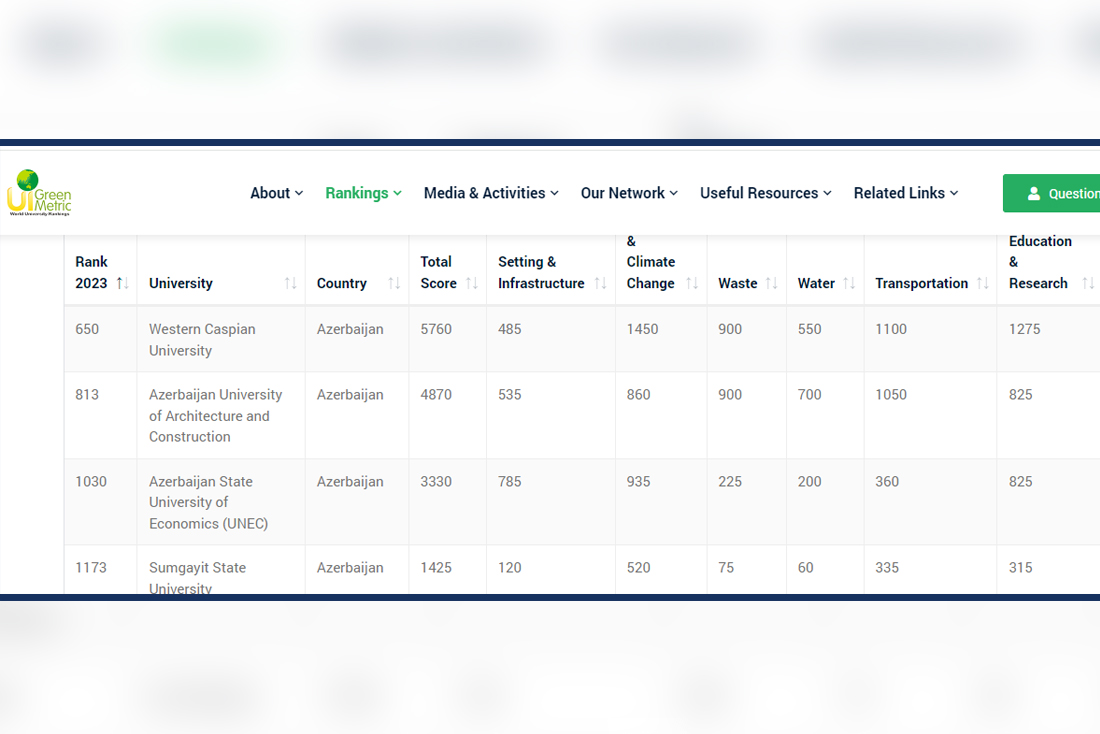1100x734 pixels.
Task: Click Azerbaijan State University of Economics (UNEC)
Action: point(208,502)
